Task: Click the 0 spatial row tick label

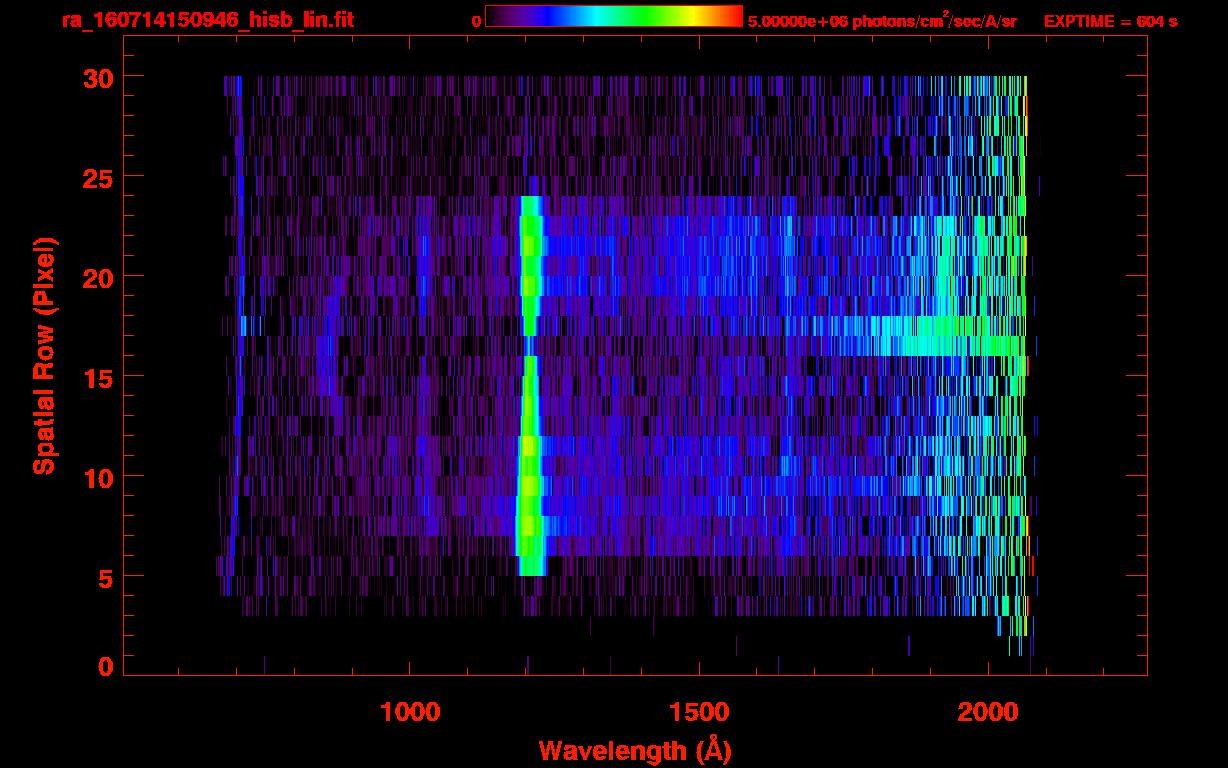Action: point(104,667)
